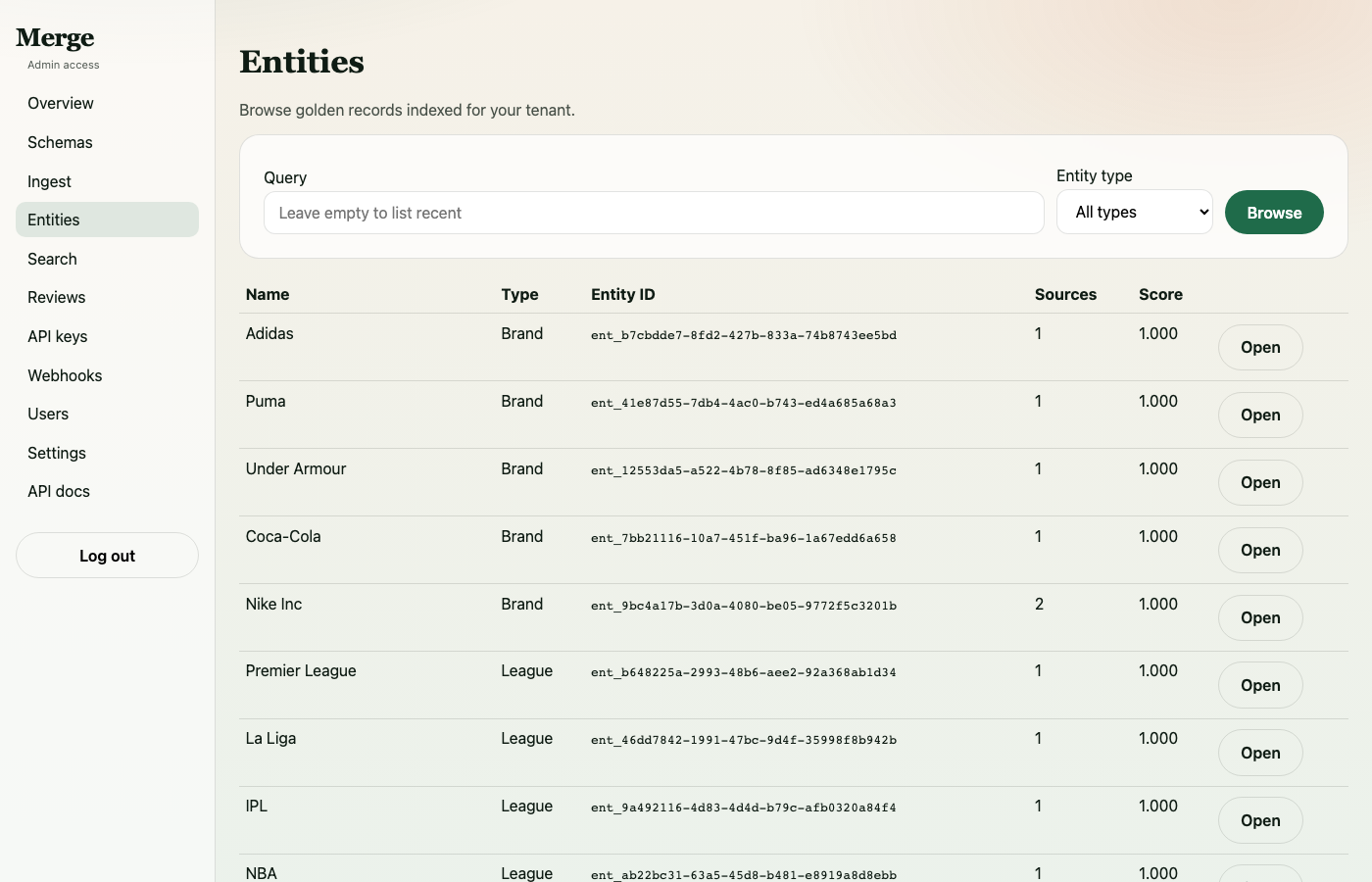Navigate to Search page
This screenshot has width=1372, height=882.
click(107, 259)
